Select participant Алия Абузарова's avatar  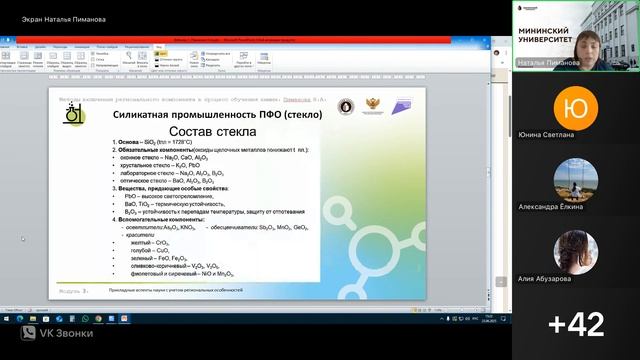point(576,252)
